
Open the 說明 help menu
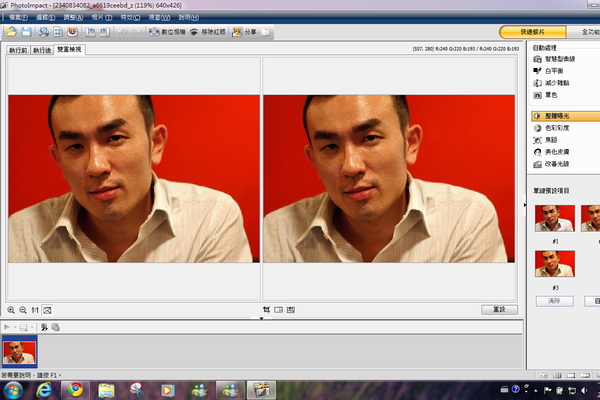(x=189, y=18)
